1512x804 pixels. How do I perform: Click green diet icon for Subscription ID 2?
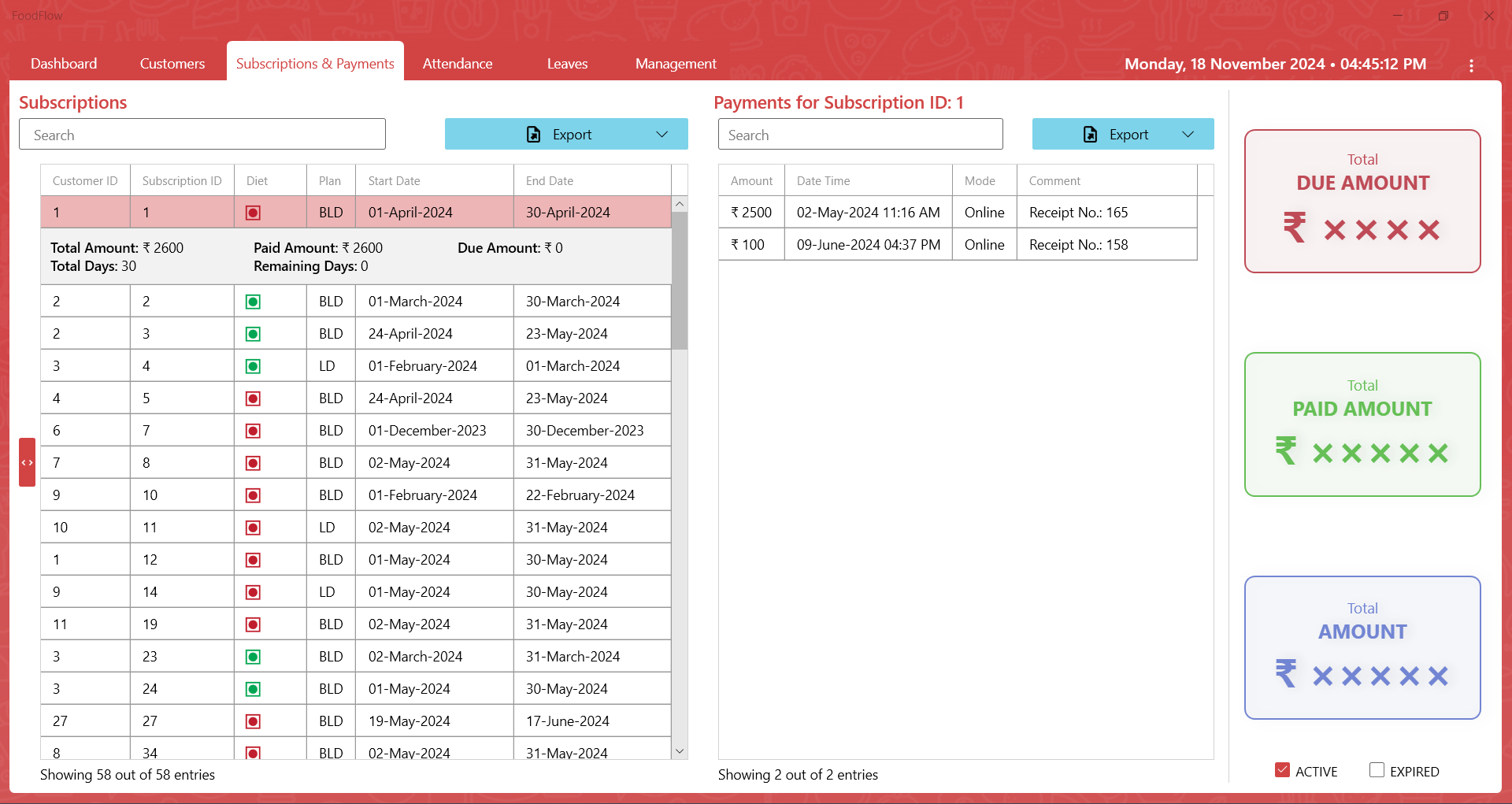253,302
